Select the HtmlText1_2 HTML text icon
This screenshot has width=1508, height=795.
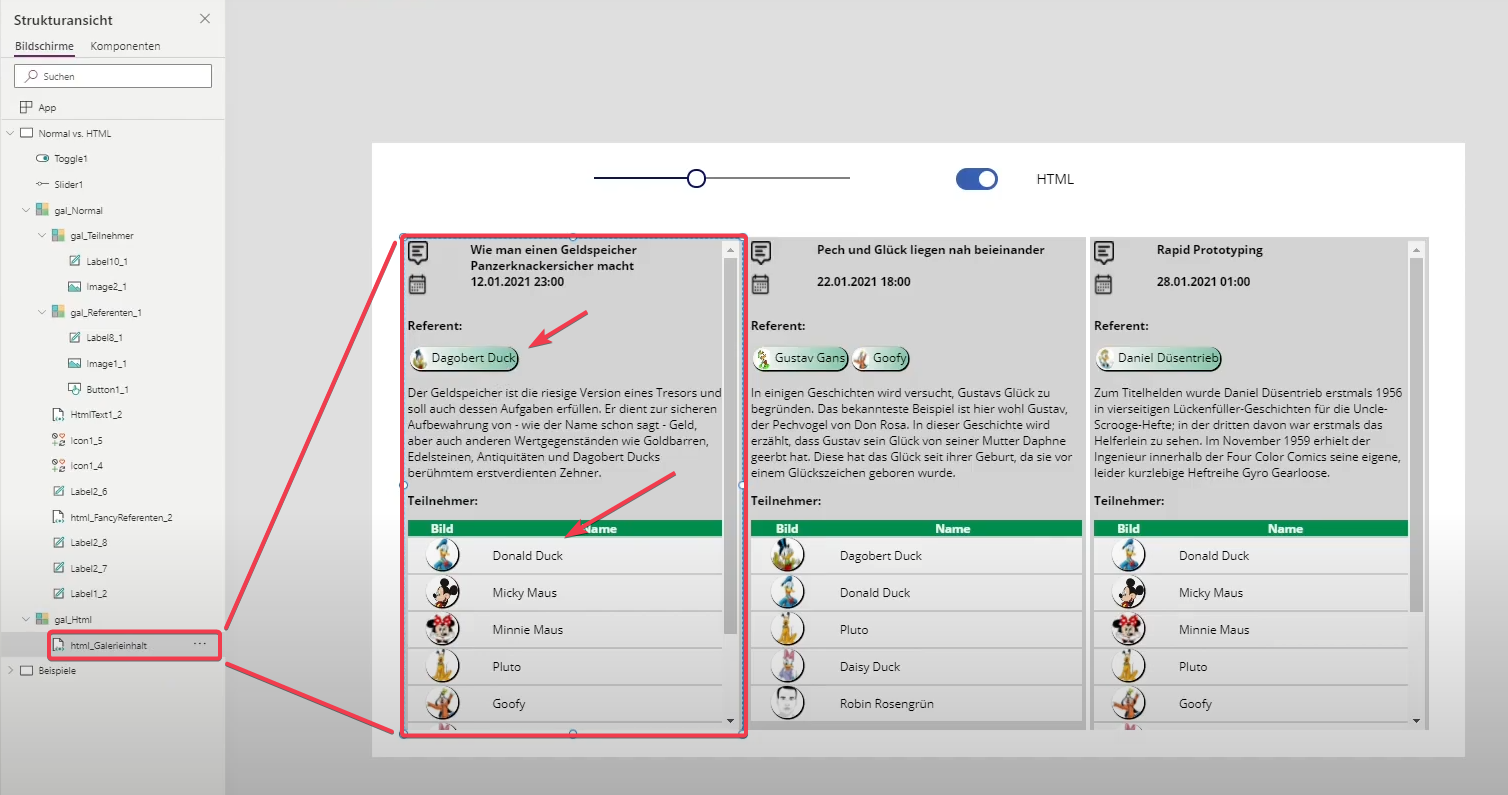click(58, 414)
